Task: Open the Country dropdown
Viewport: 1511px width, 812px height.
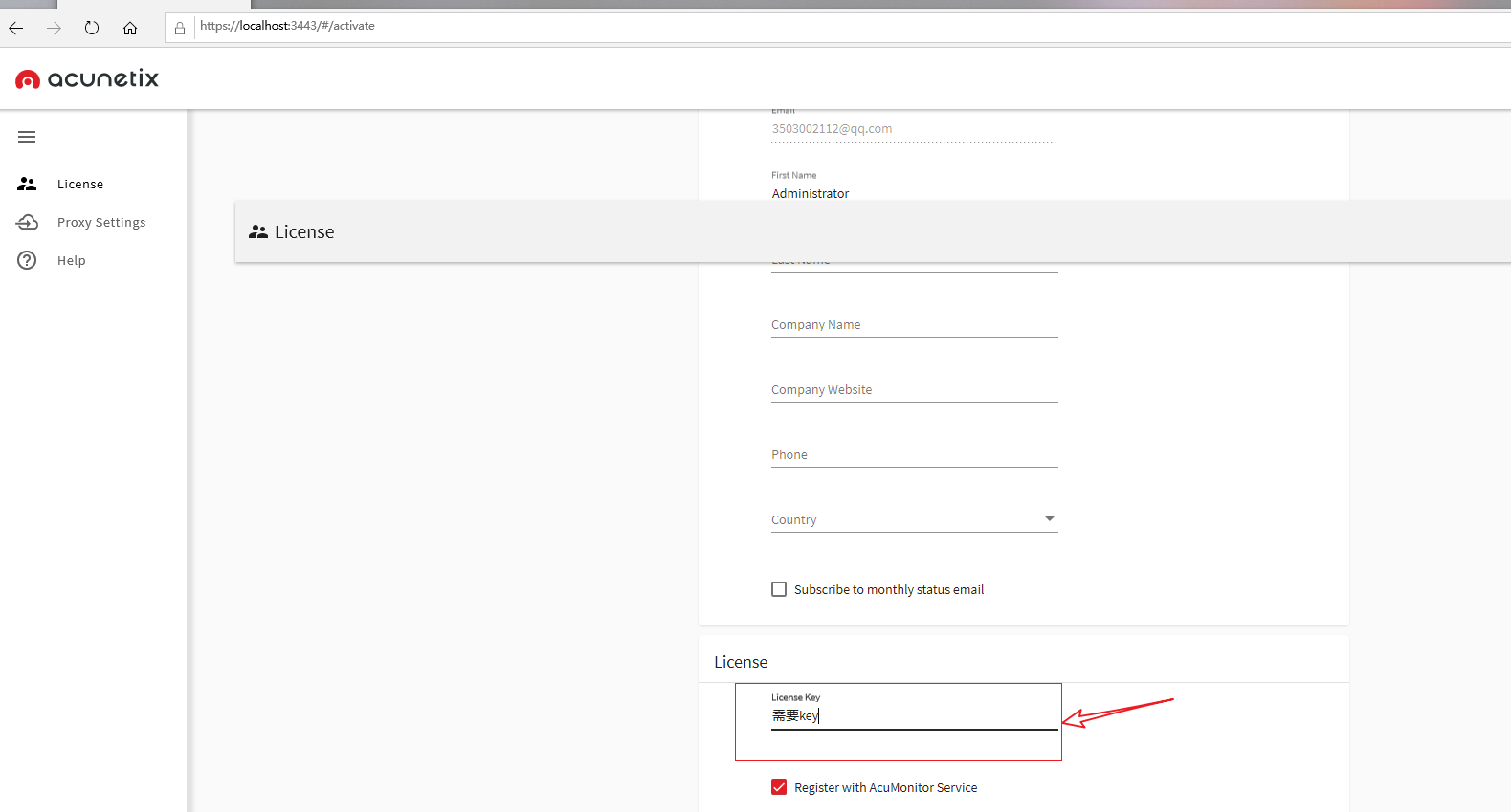Action: pyautogui.click(x=914, y=520)
